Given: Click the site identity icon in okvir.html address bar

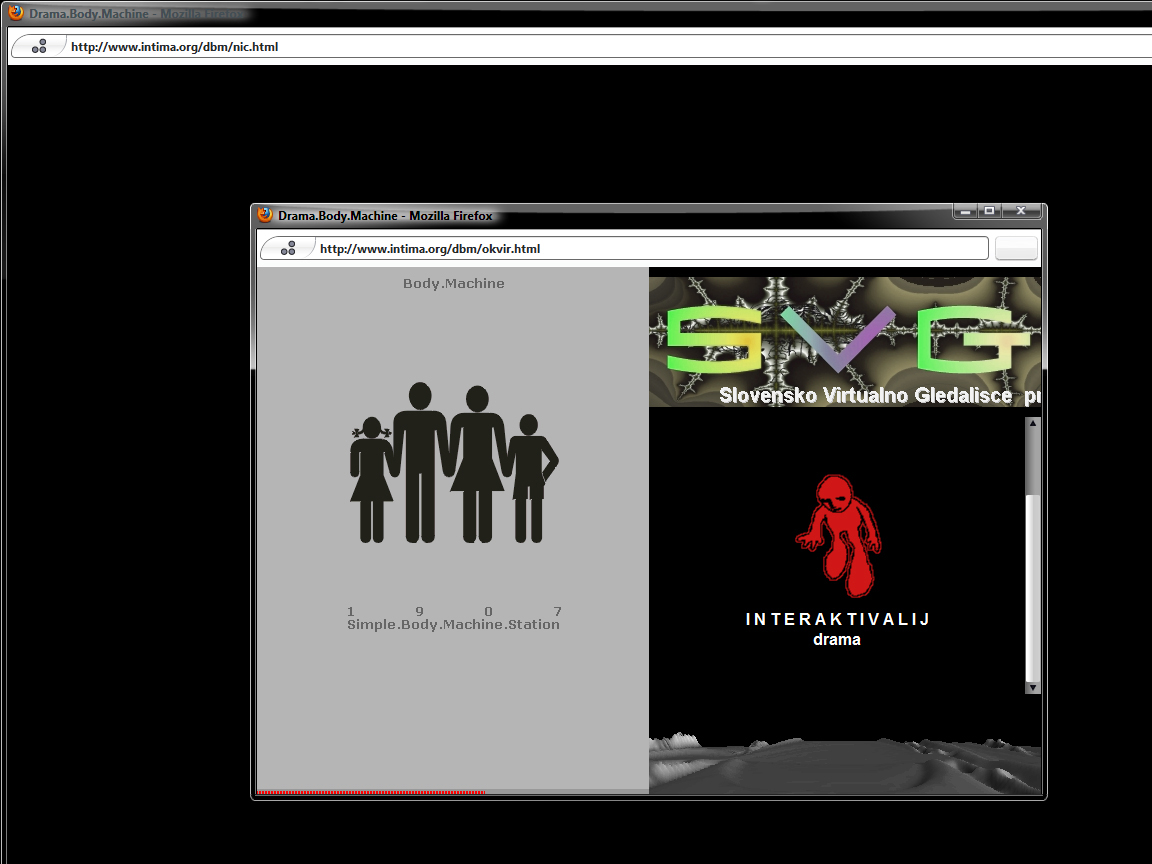Looking at the screenshot, I should [288, 248].
